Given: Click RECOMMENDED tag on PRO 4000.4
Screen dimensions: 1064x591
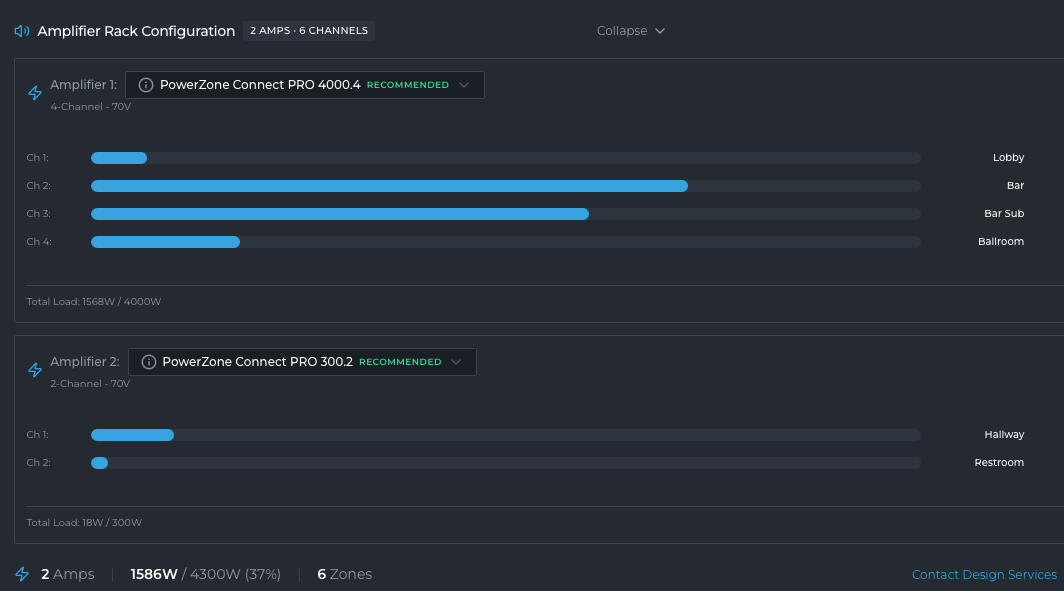Looking at the screenshot, I should click(408, 85).
